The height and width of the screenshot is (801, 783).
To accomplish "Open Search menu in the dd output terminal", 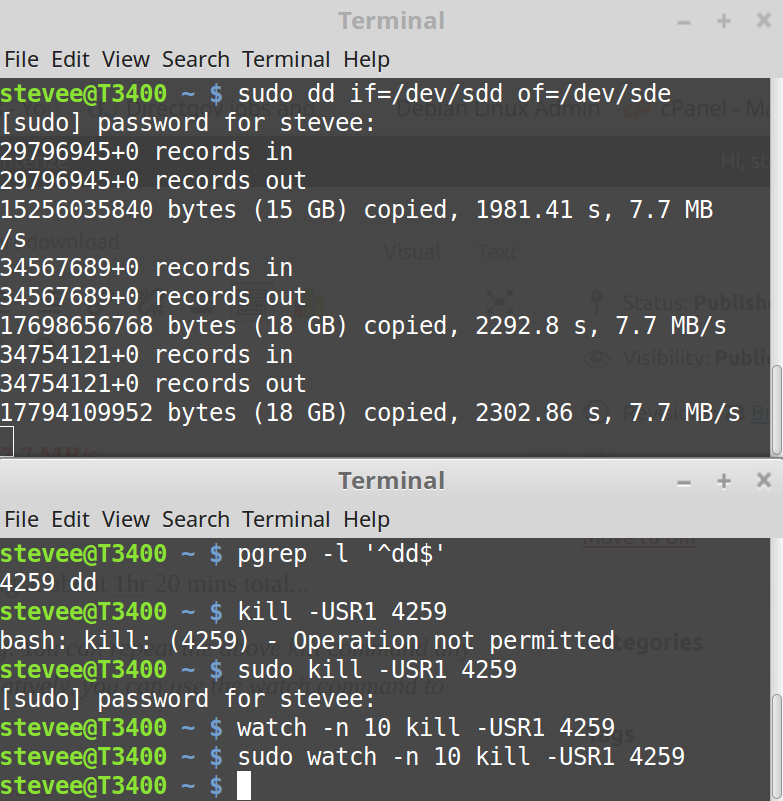I will pyautogui.click(x=196, y=59).
